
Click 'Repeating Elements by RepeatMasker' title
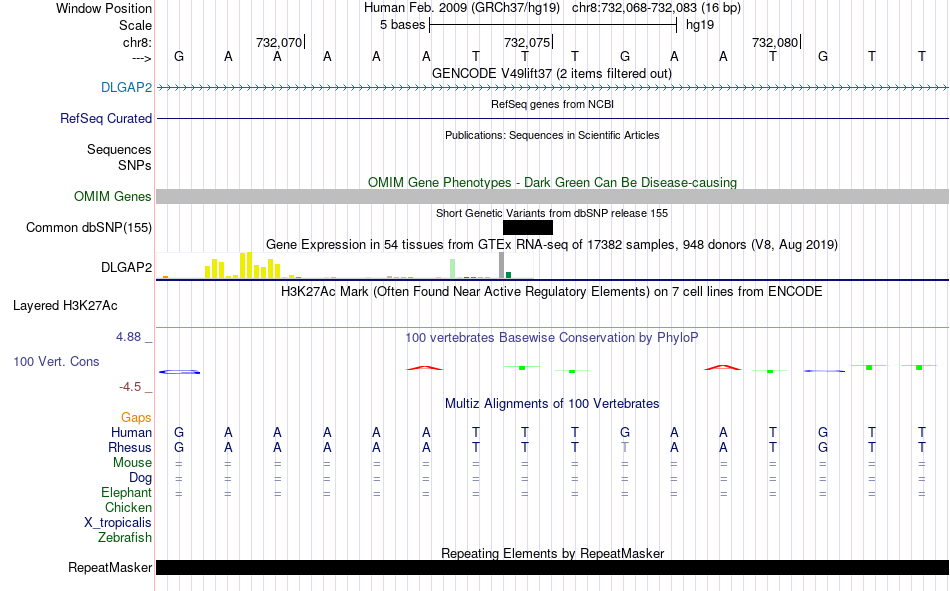[x=552, y=553]
